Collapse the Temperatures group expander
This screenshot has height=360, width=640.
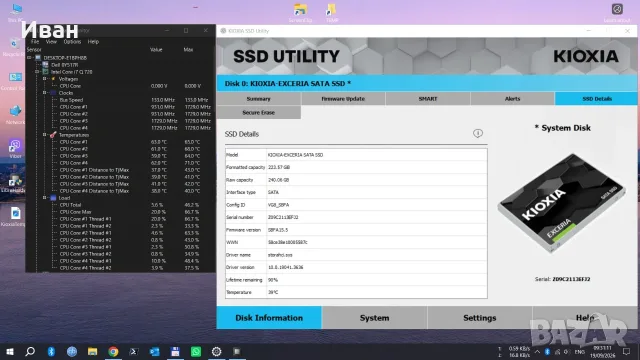coord(44,135)
